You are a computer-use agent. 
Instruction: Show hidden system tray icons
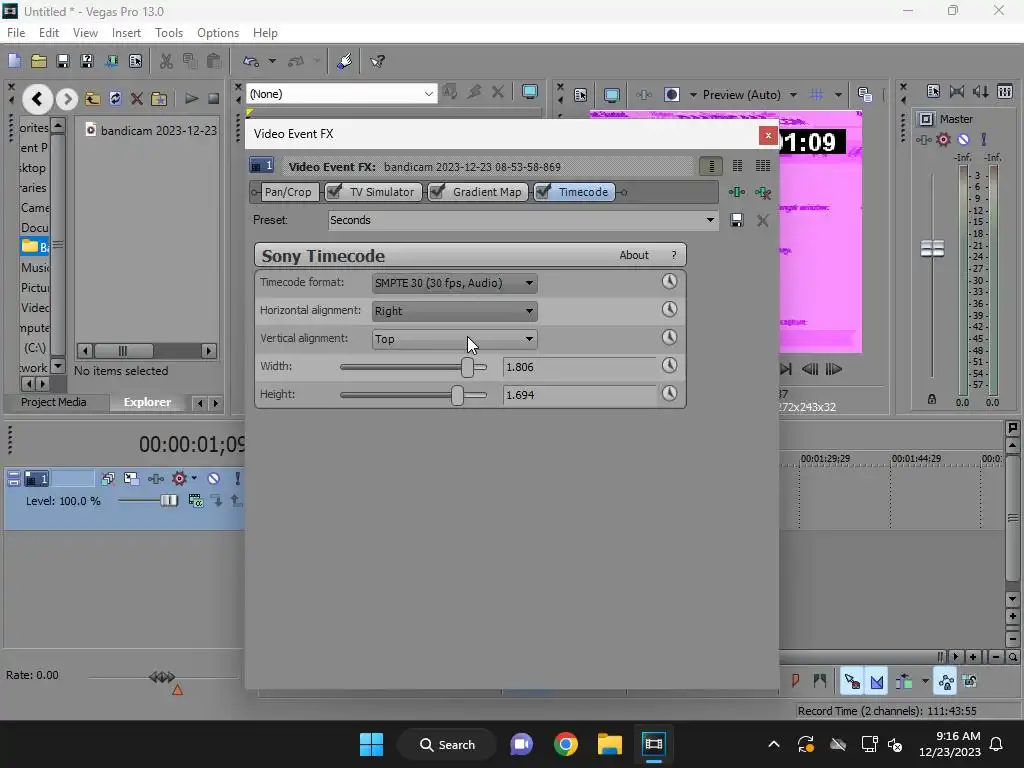pyautogui.click(x=774, y=744)
